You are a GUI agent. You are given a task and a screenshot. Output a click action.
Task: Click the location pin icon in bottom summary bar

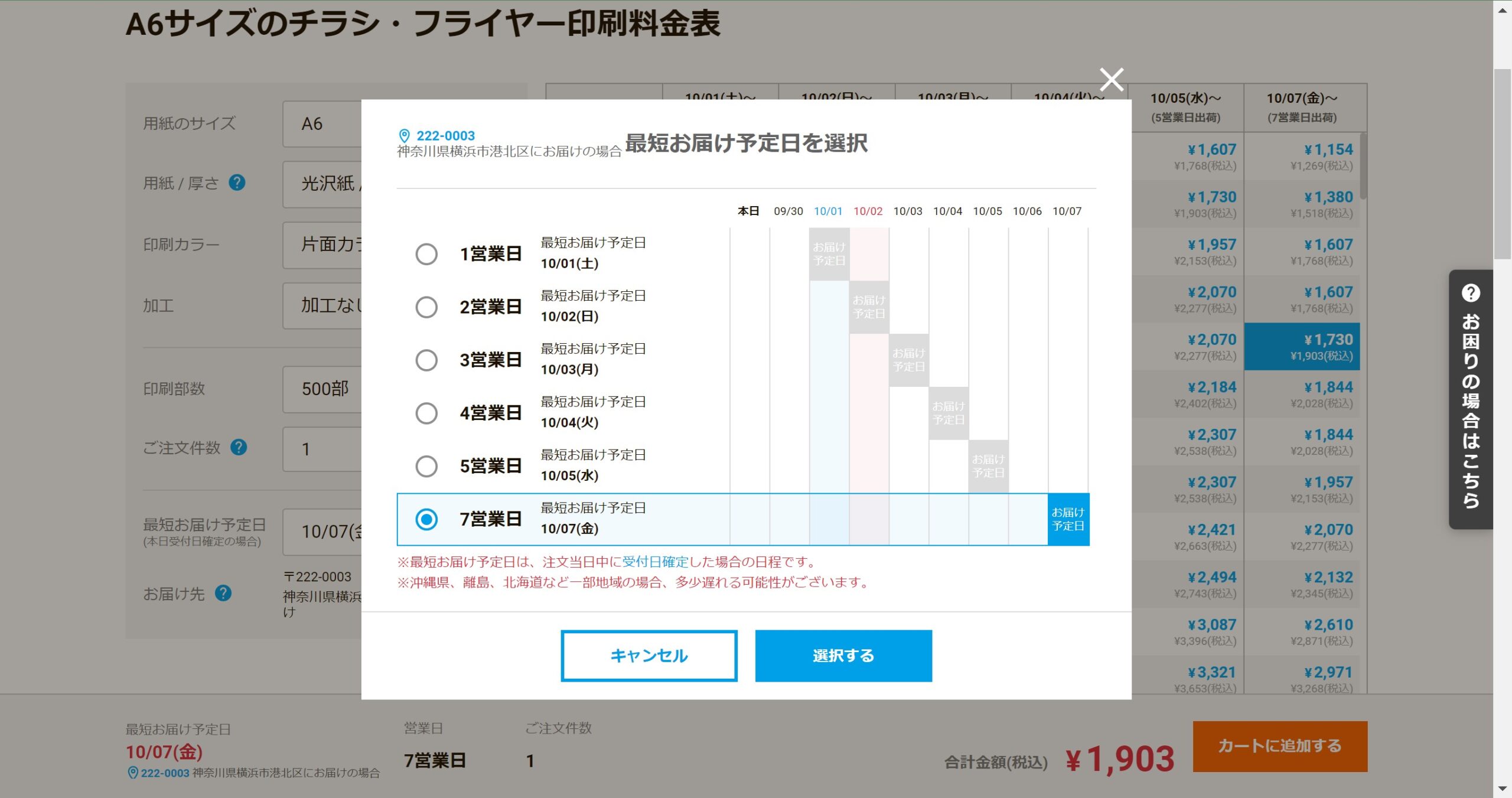(x=133, y=773)
